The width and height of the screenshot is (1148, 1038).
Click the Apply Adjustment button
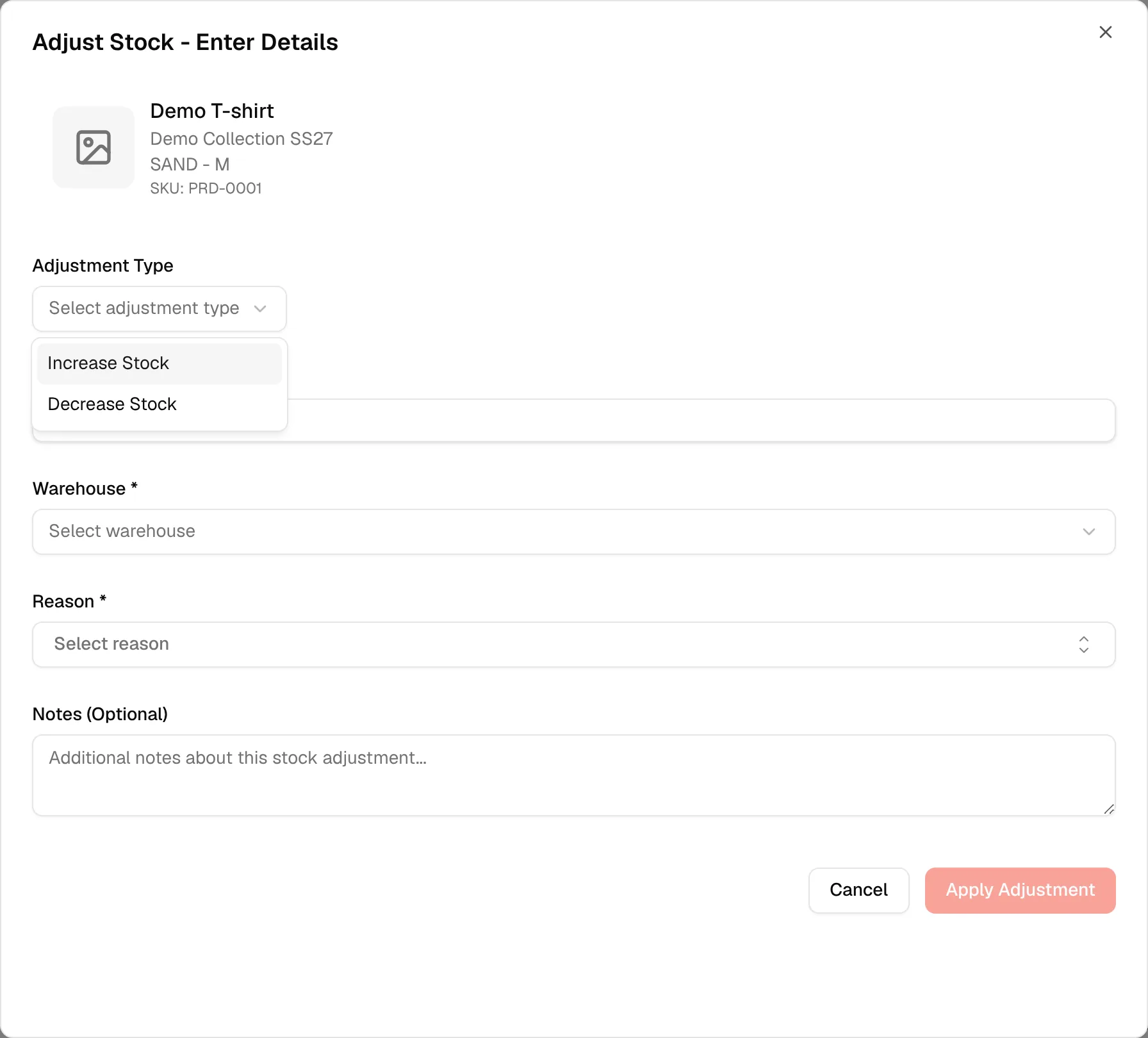[1021, 891]
